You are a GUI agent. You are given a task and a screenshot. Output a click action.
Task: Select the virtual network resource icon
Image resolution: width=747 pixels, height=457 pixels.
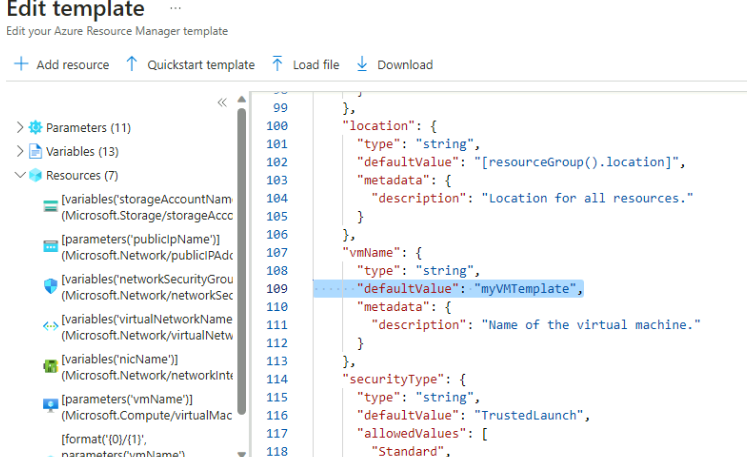[51, 326]
